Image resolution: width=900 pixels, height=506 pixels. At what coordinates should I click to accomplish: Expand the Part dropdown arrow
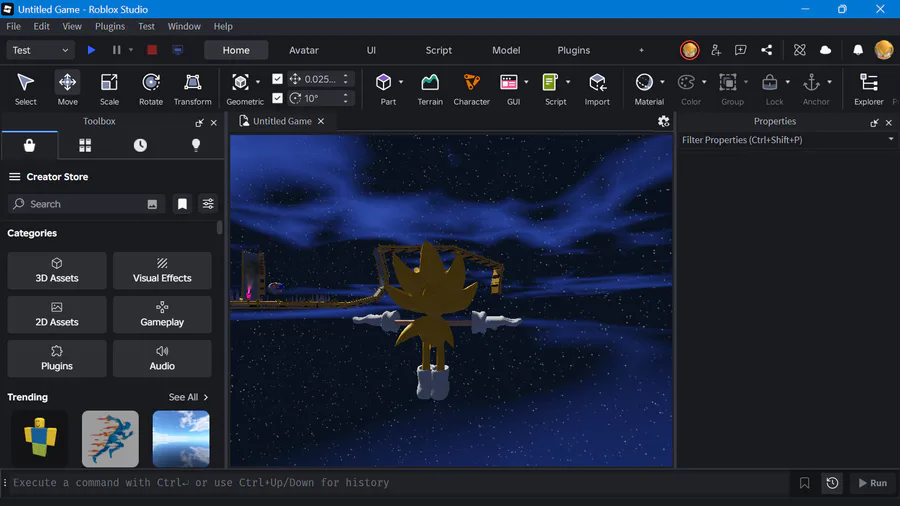(x=401, y=82)
